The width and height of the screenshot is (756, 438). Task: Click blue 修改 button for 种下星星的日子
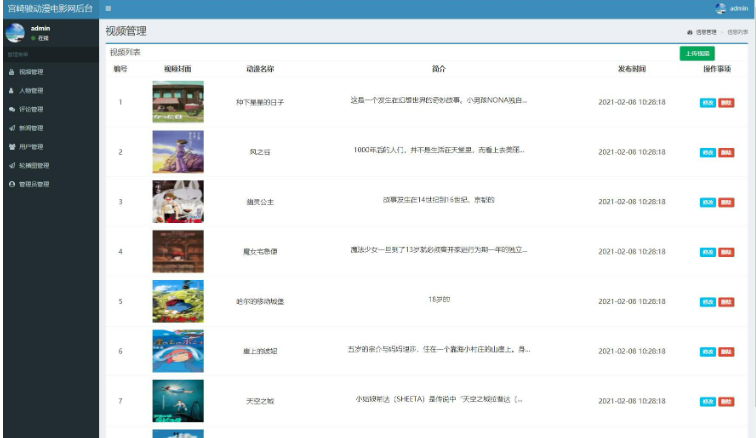[707, 103]
